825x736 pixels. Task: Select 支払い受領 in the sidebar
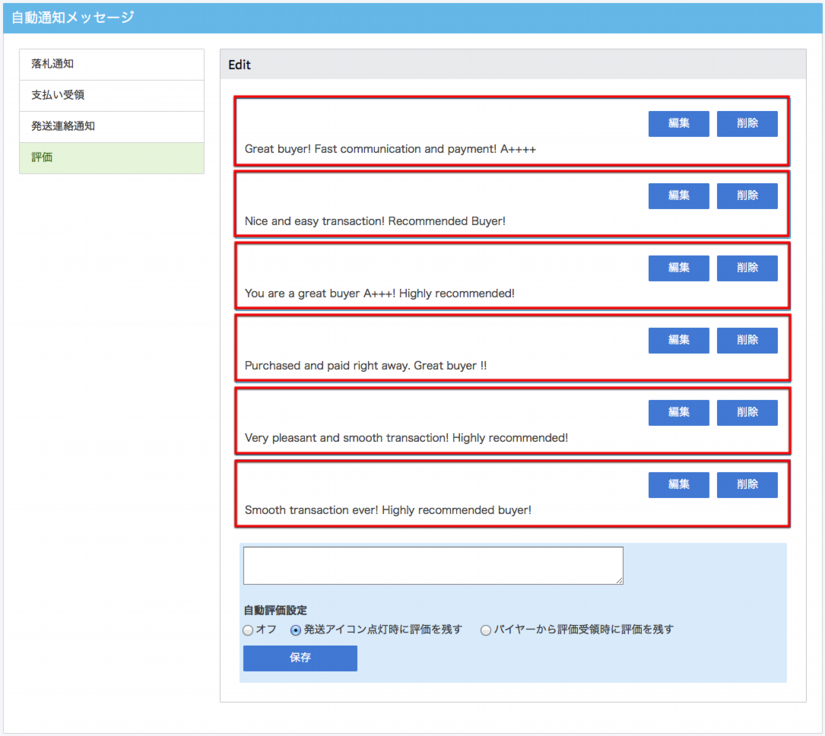click(111, 95)
